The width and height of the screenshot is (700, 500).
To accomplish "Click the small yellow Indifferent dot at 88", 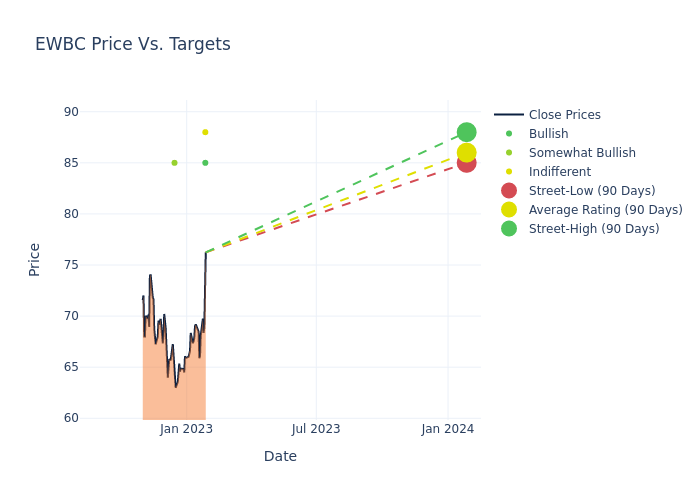I will (205, 132).
